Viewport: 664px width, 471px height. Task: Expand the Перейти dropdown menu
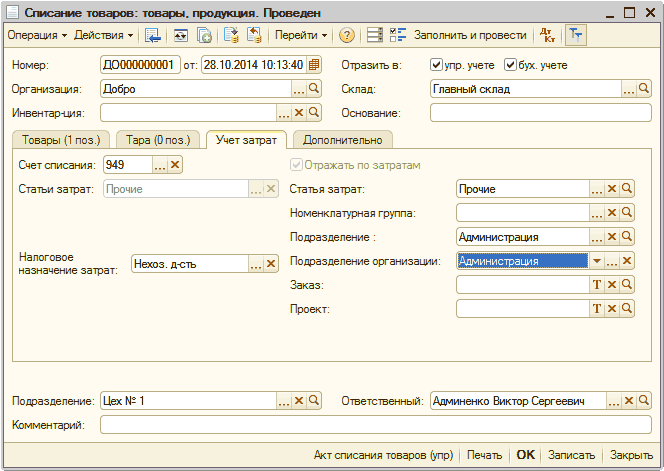301,35
